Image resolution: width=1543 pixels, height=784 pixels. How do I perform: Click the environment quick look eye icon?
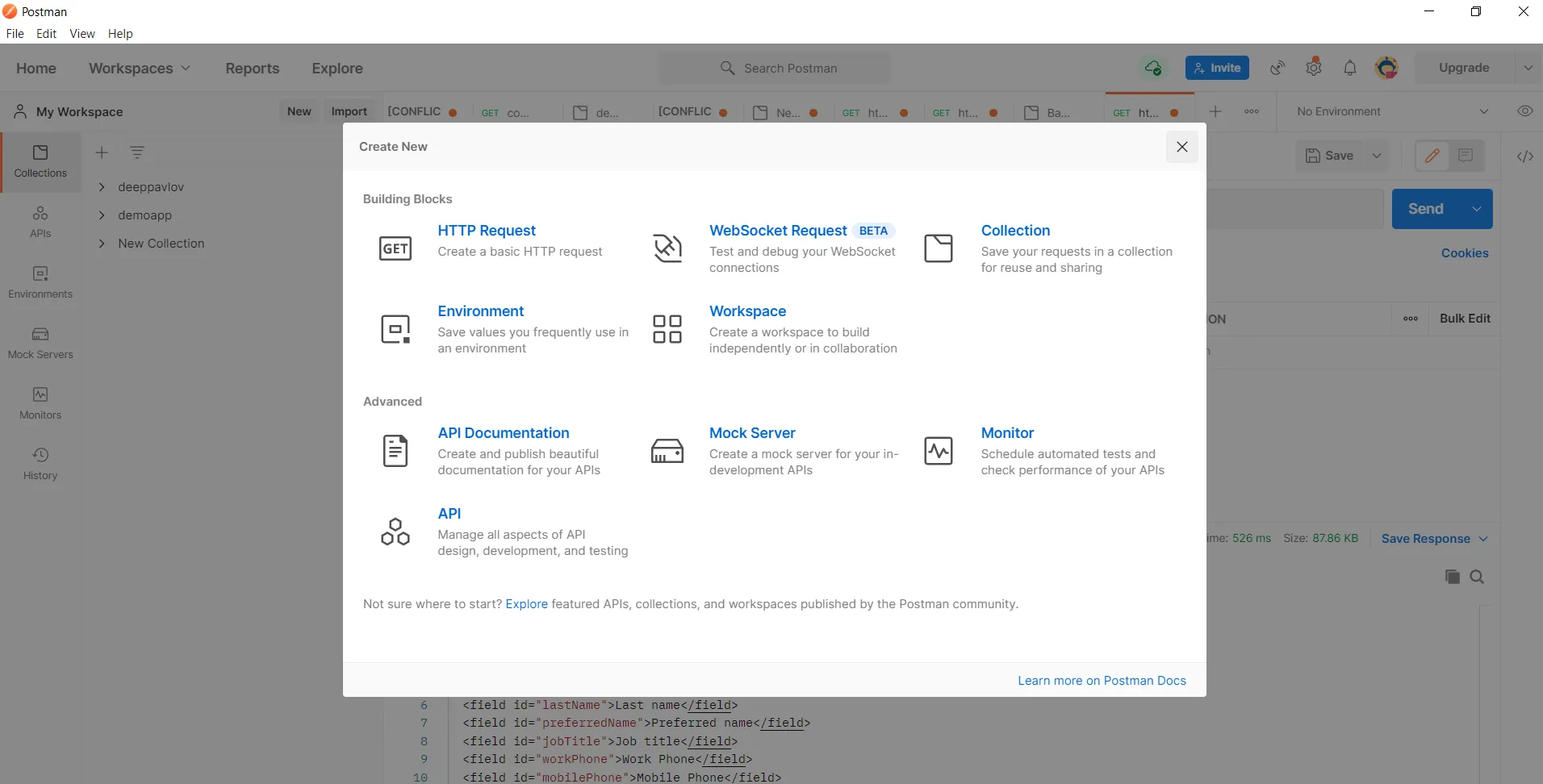[x=1524, y=111]
